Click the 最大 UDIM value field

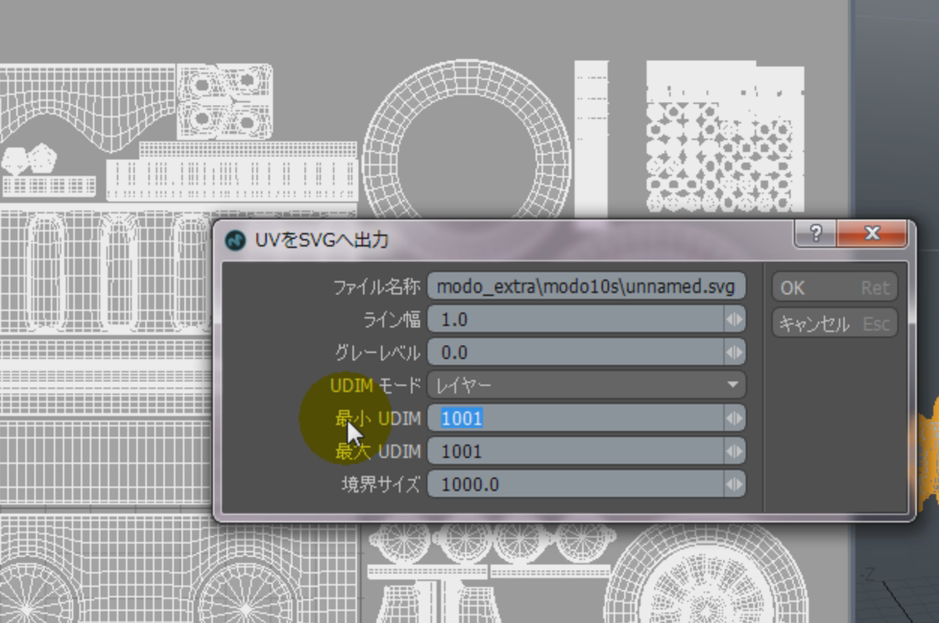(575, 451)
